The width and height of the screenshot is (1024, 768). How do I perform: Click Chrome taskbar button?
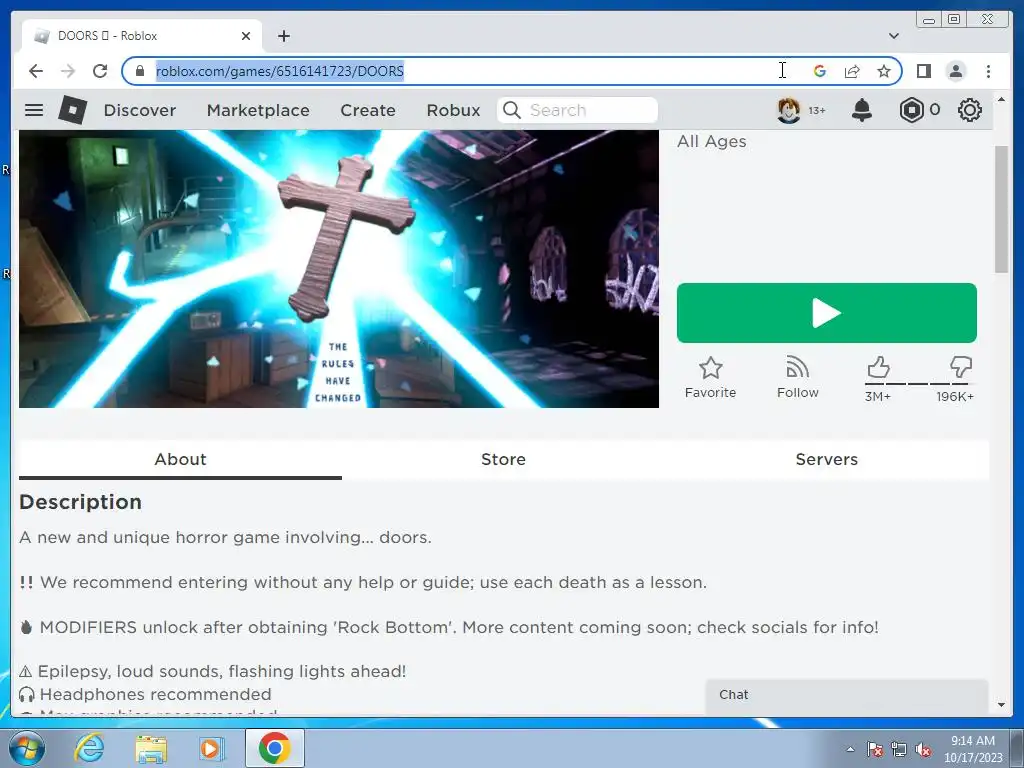pos(274,748)
